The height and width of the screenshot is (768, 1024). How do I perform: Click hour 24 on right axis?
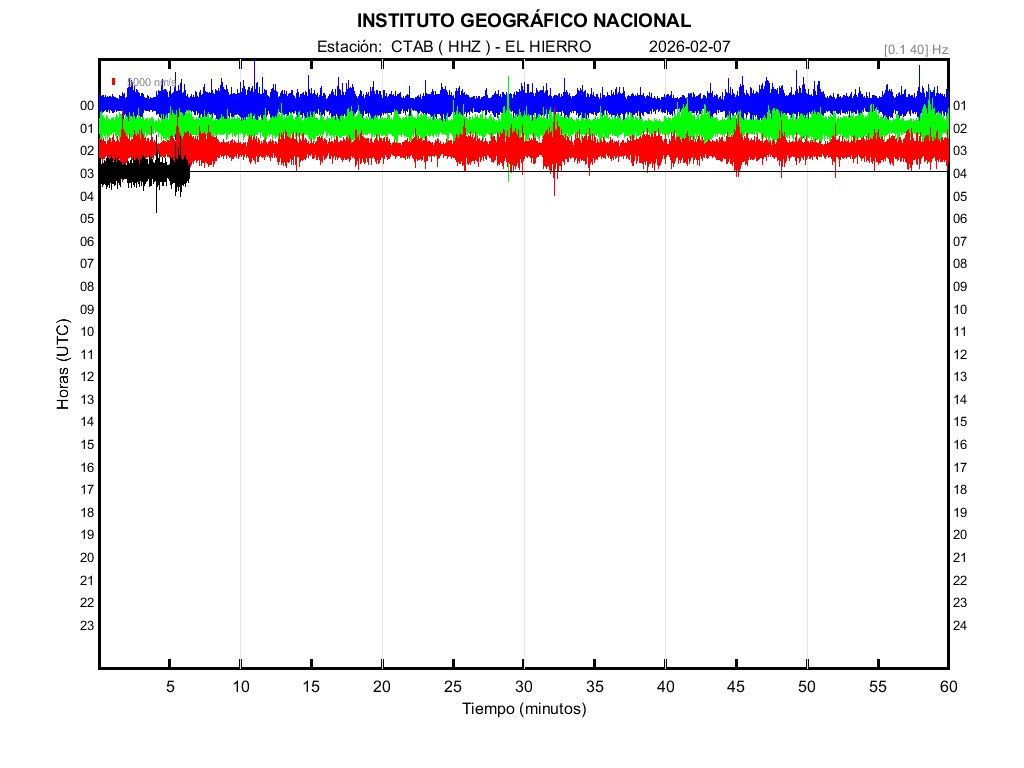(960, 625)
